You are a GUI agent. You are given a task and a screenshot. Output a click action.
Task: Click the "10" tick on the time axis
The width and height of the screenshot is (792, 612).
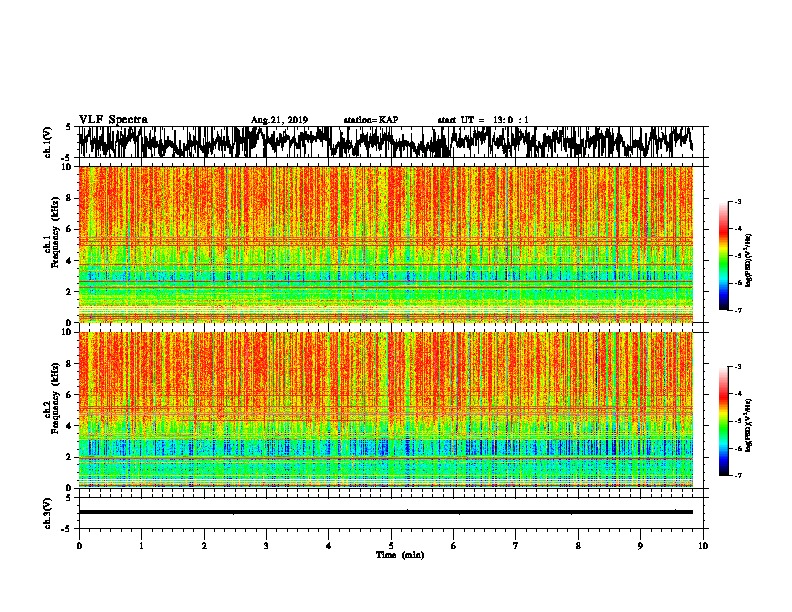[703, 546]
